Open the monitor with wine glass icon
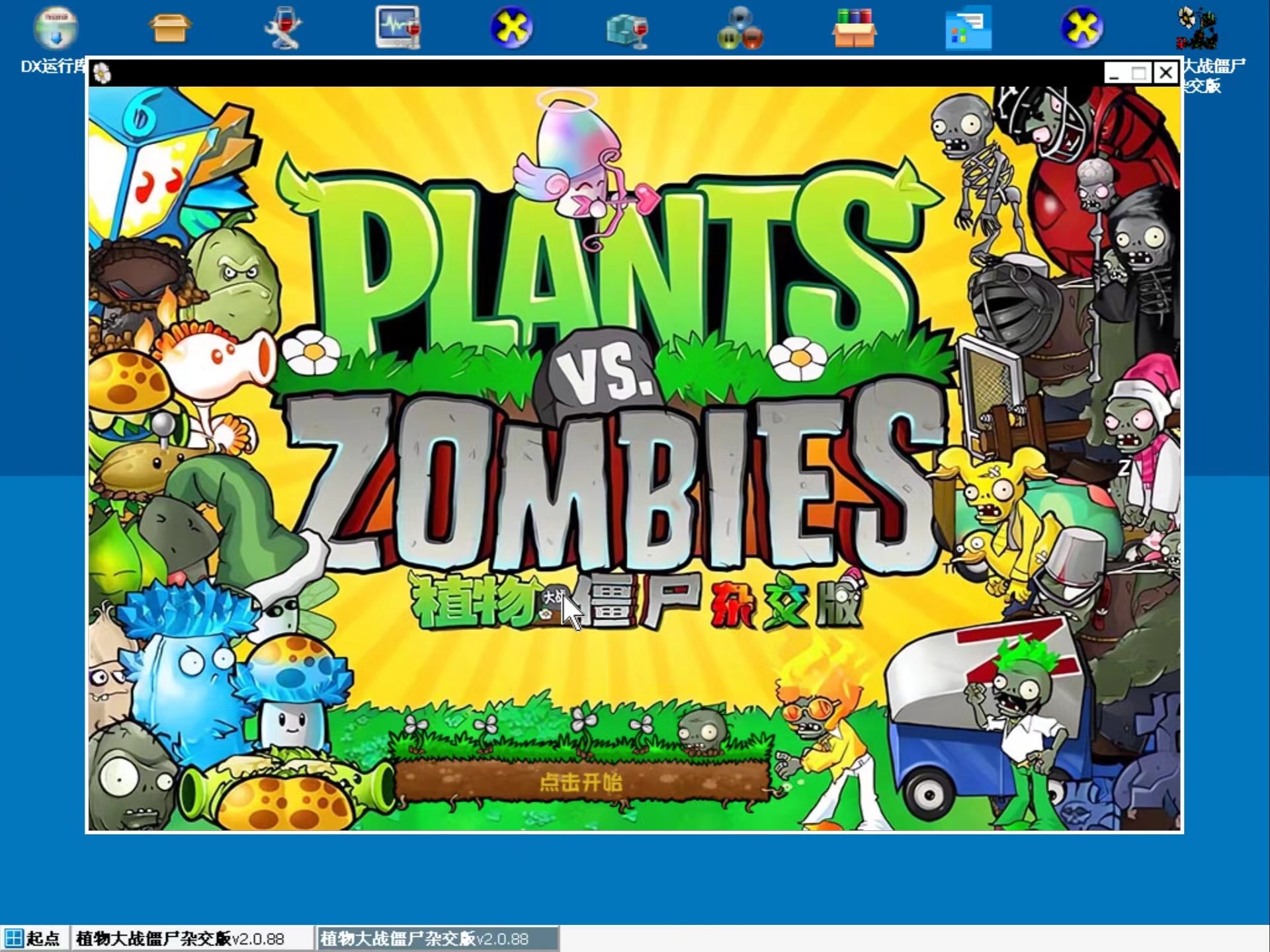The height and width of the screenshot is (952, 1270). [398, 28]
